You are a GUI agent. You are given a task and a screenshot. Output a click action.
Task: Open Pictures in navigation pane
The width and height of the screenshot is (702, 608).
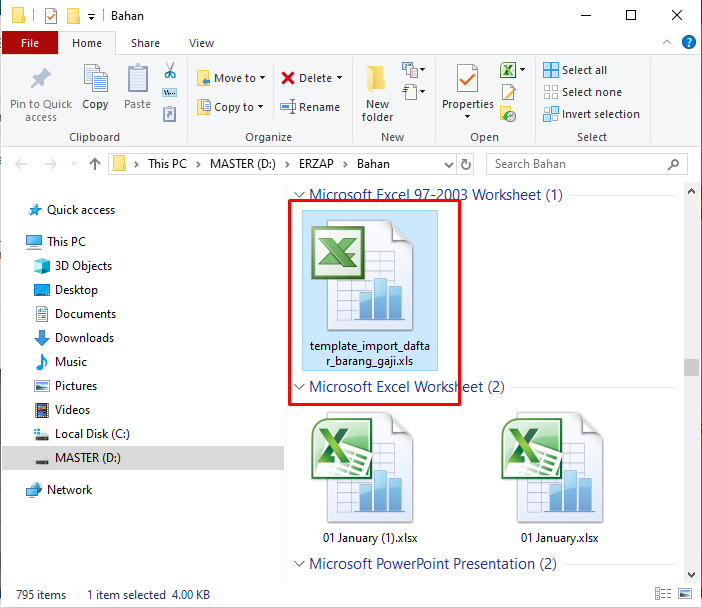(66, 385)
